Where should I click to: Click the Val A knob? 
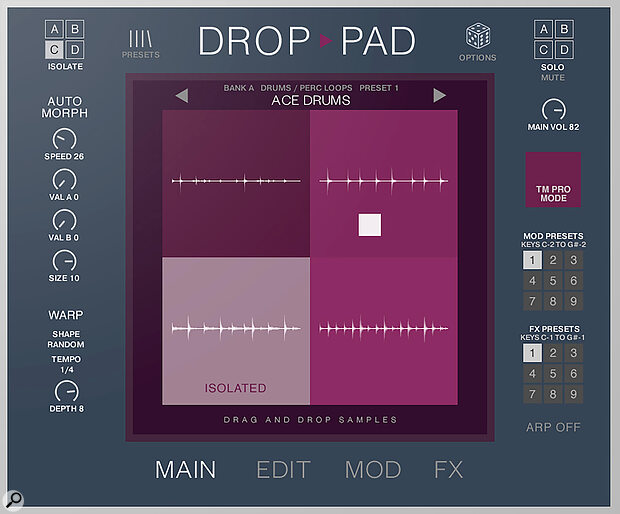coord(63,181)
